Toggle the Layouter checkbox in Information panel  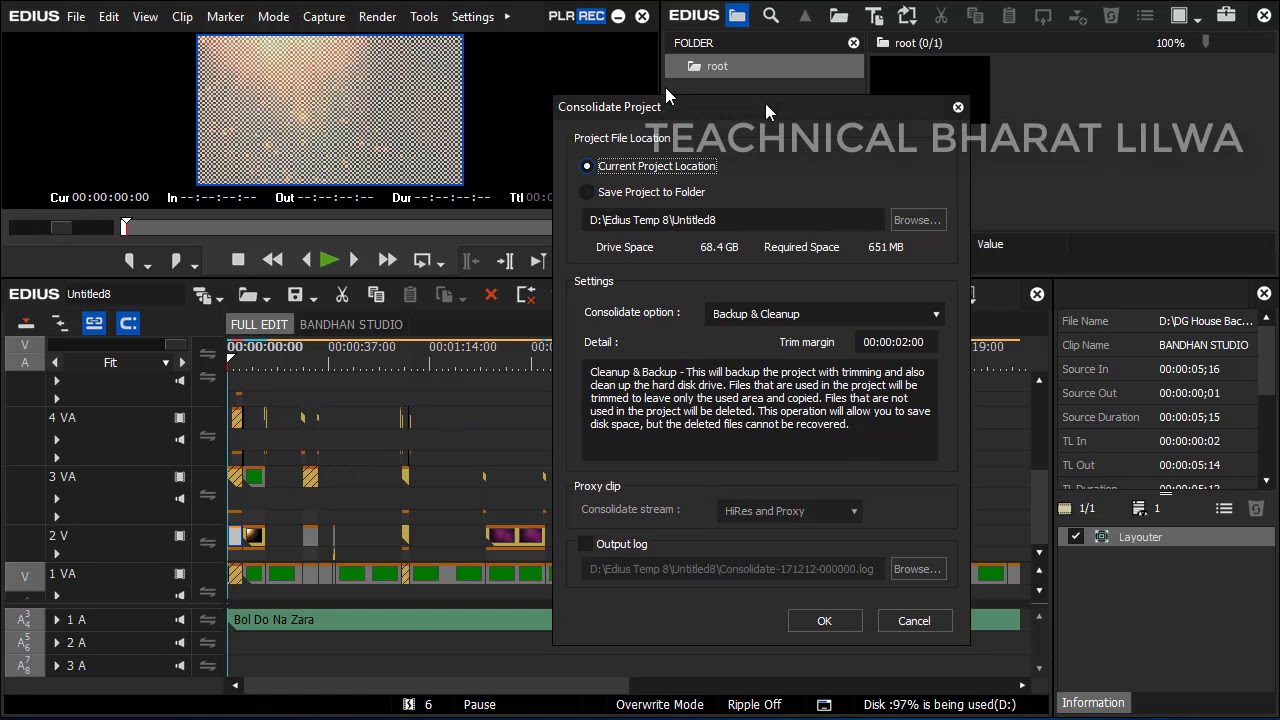click(1075, 537)
